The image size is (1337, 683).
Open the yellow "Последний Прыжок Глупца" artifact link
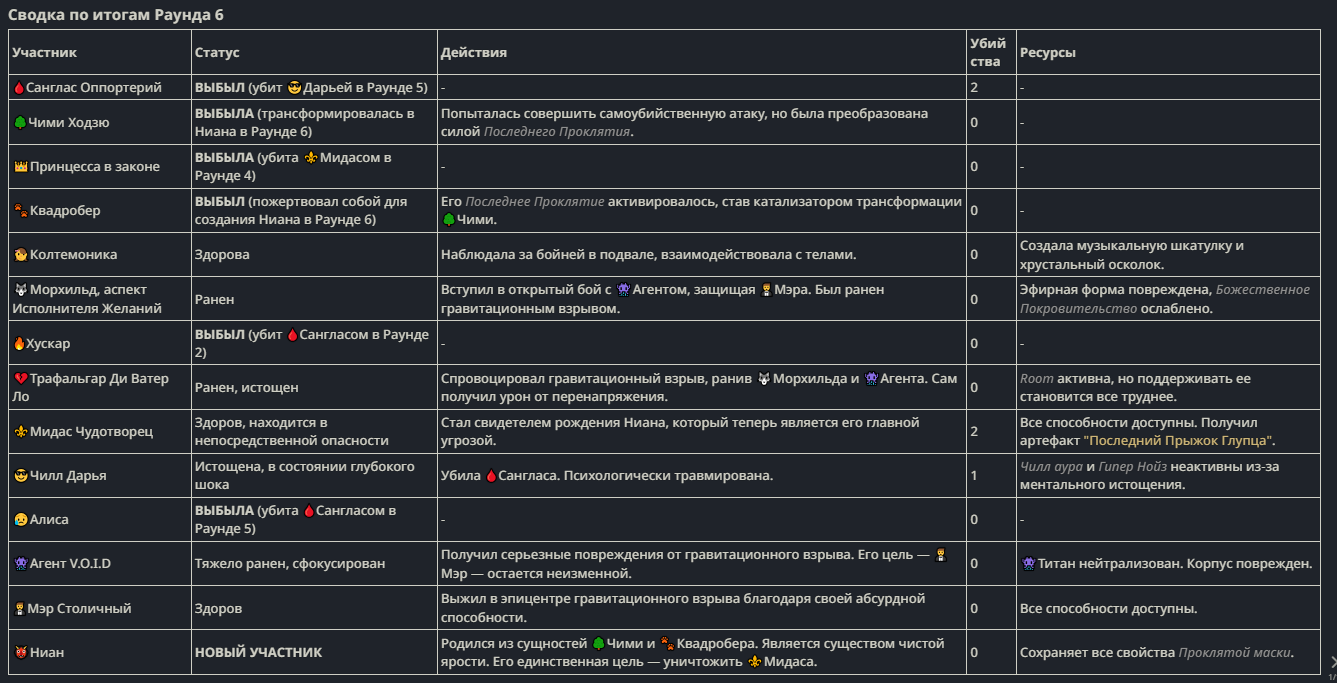pyautogui.click(x=1178, y=441)
